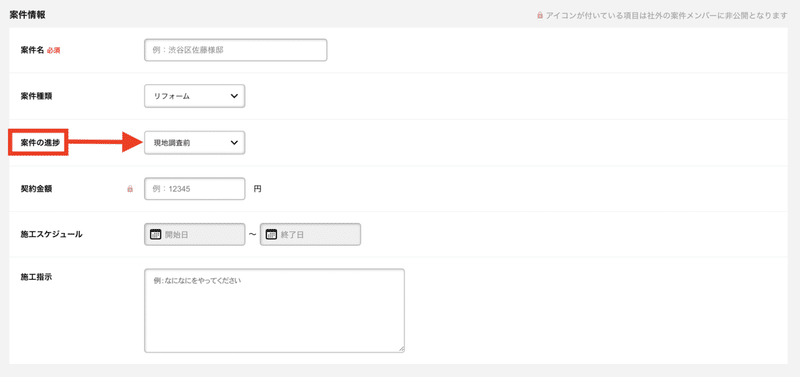Screen dimensions: 800x377
Task: Click the 施工指示 textarea resize handle
Action: click(401, 349)
